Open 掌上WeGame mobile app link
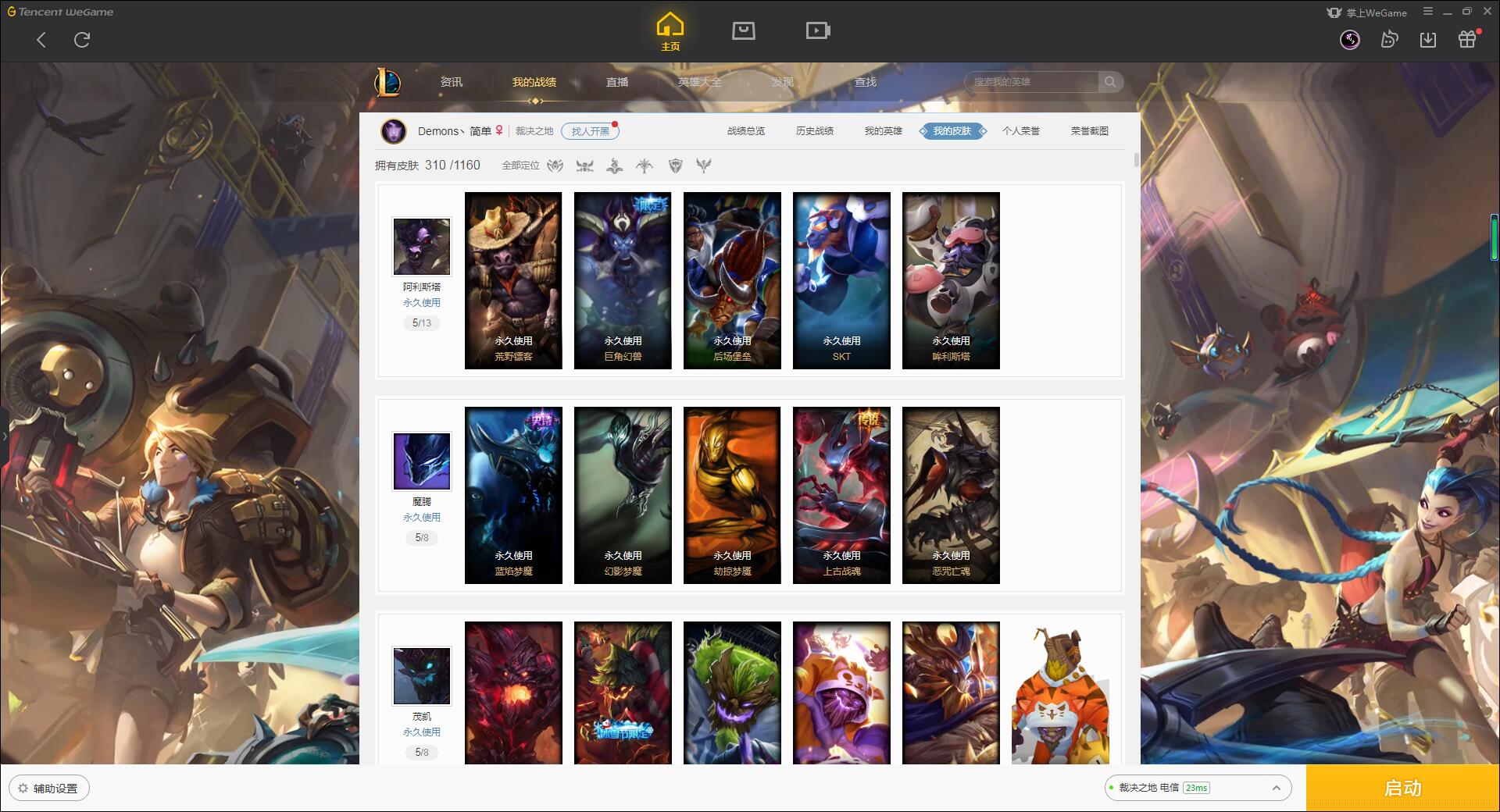 (1367, 12)
